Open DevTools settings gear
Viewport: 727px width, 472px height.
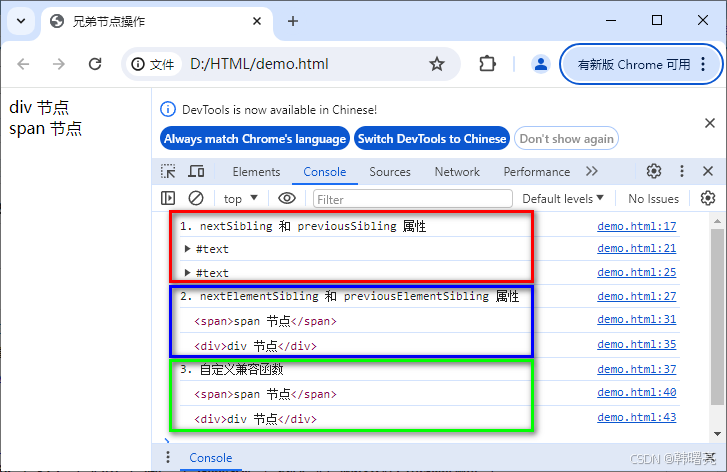pos(654,171)
